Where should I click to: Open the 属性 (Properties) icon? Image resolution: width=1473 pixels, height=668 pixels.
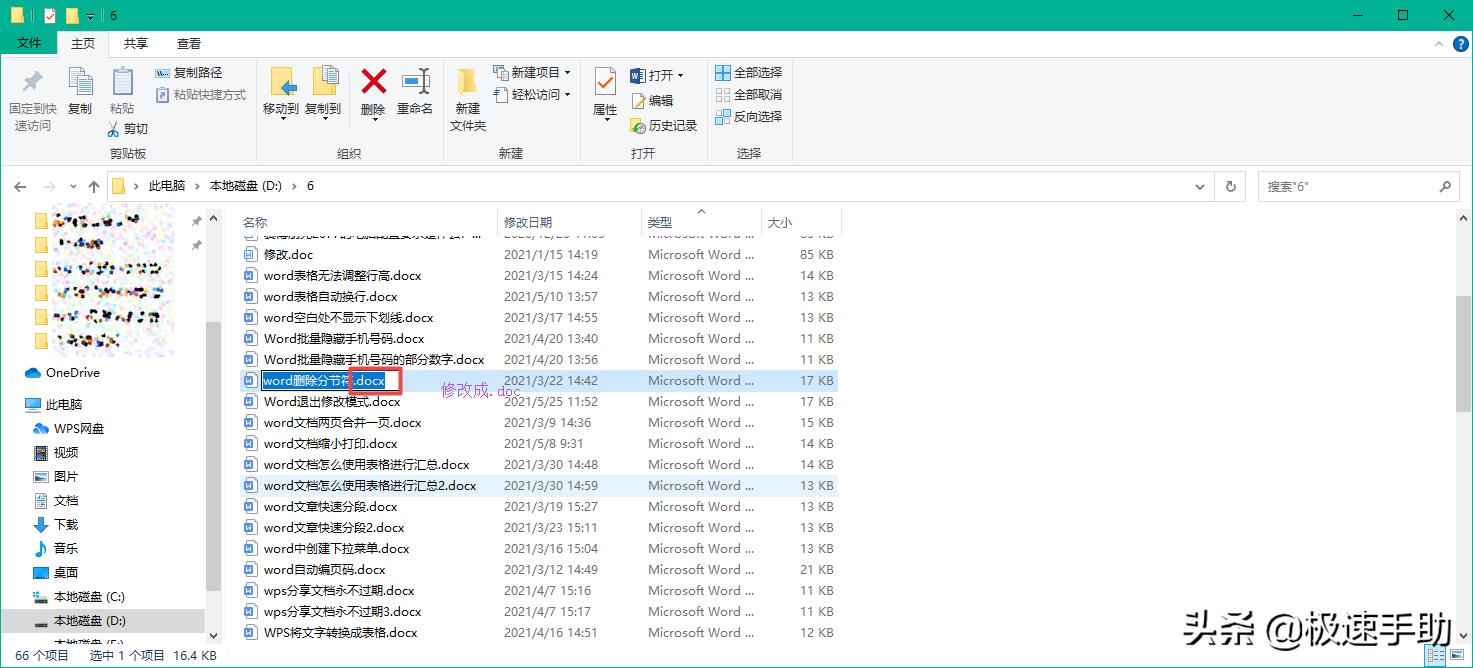(604, 97)
